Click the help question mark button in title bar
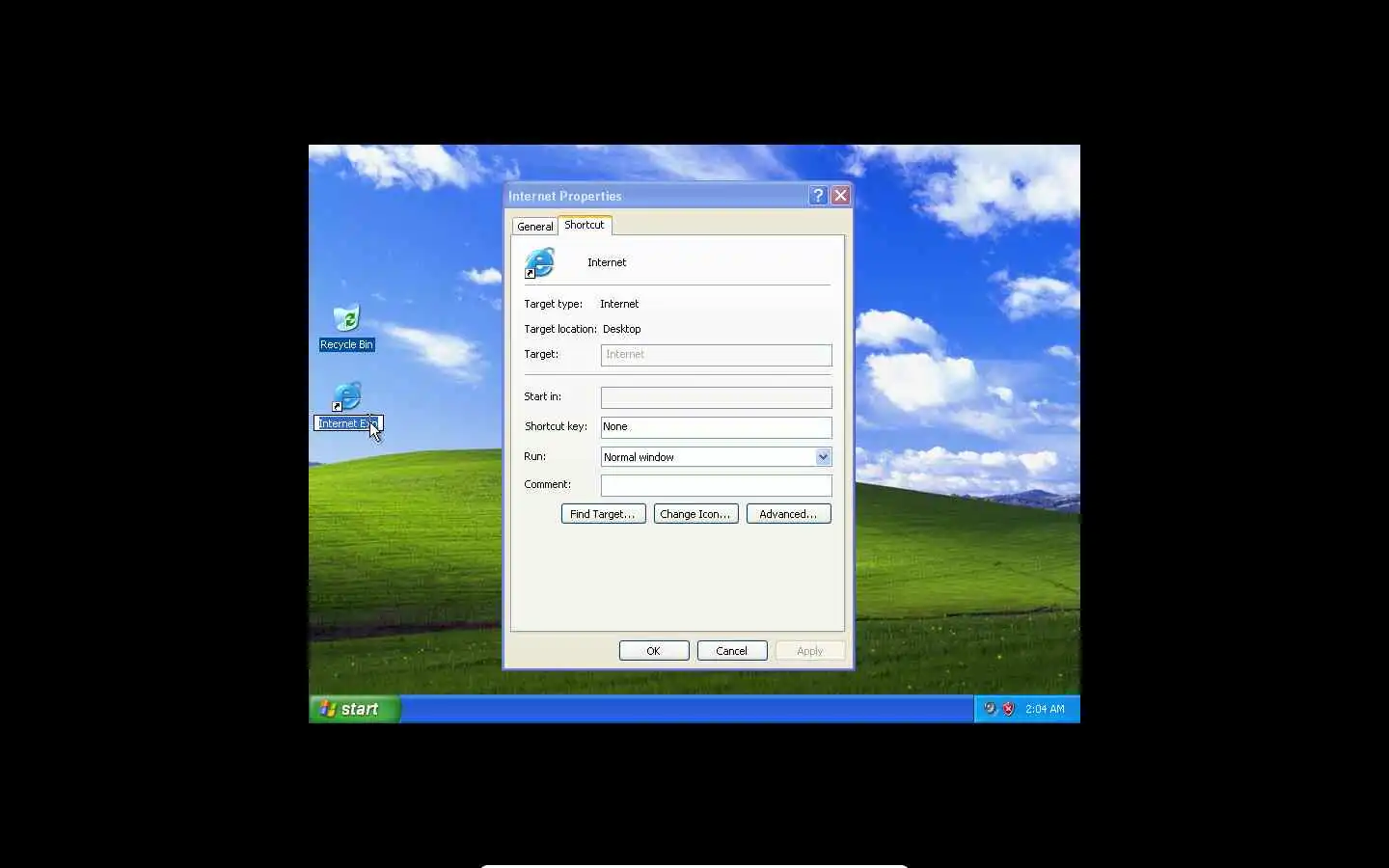Image resolution: width=1389 pixels, height=868 pixels. [818, 196]
